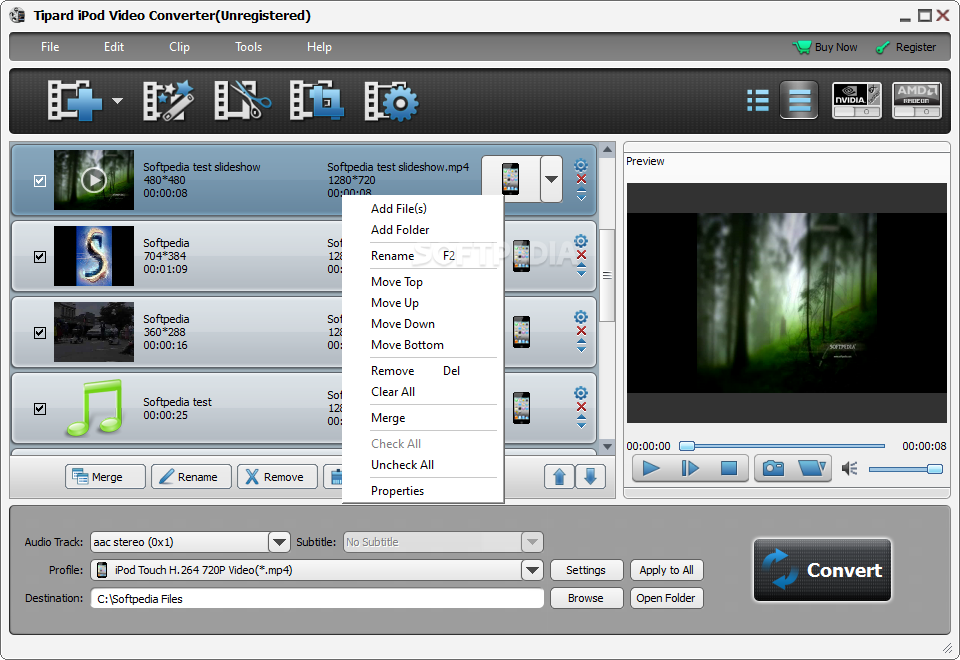Open the Add Video dropdown arrow
The image size is (960, 660).
point(117,101)
